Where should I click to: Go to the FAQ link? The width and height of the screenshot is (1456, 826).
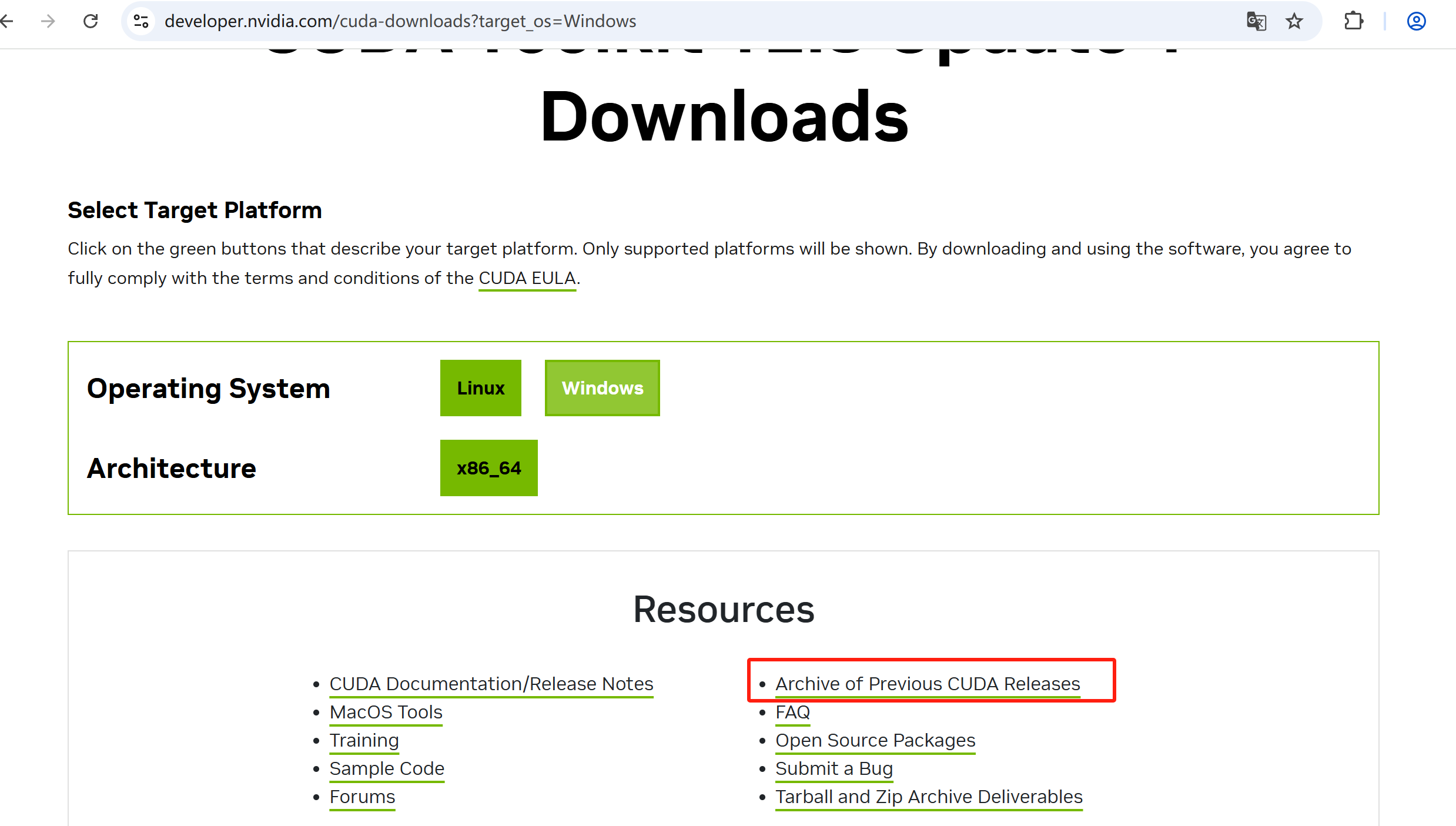click(x=792, y=712)
